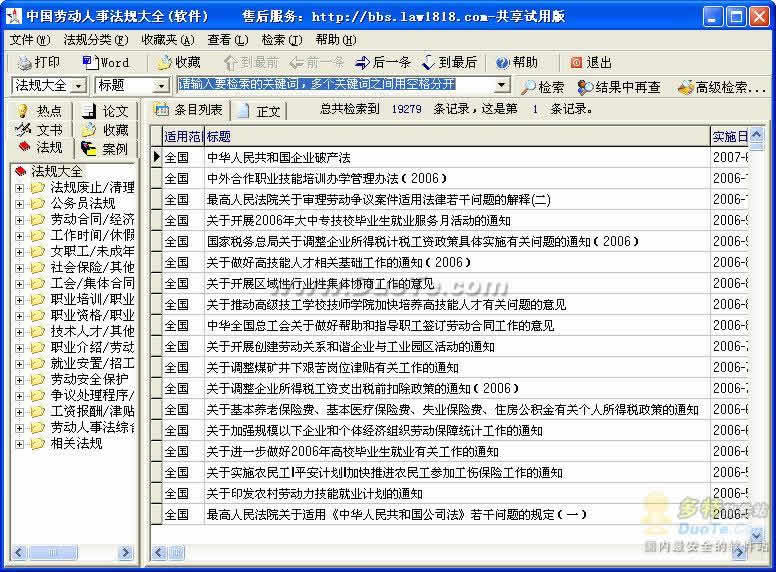Open the keyword history dropdown arrow

click(x=502, y=85)
